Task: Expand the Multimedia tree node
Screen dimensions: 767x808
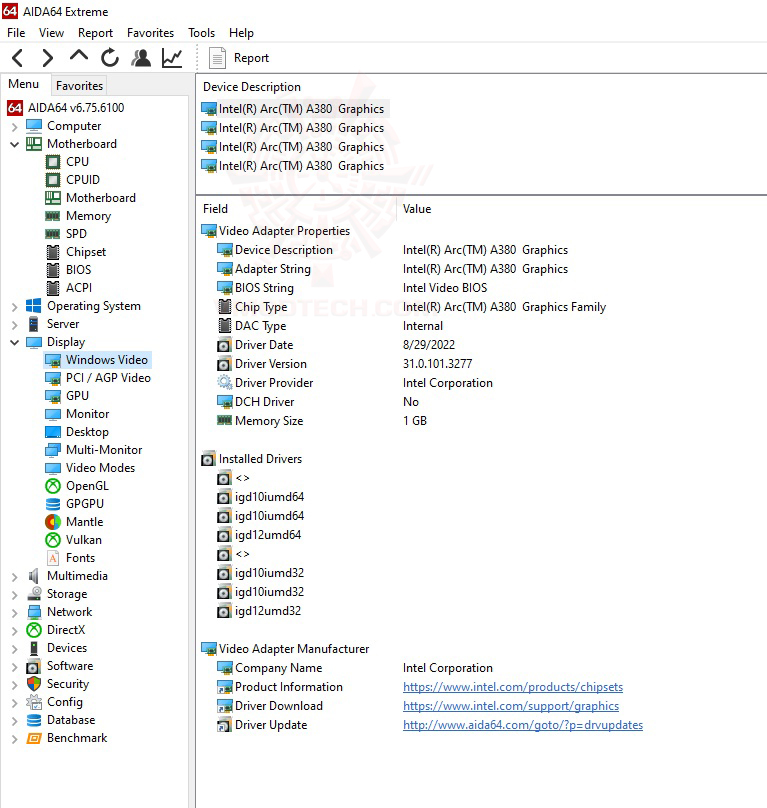Action: click(14, 577)
